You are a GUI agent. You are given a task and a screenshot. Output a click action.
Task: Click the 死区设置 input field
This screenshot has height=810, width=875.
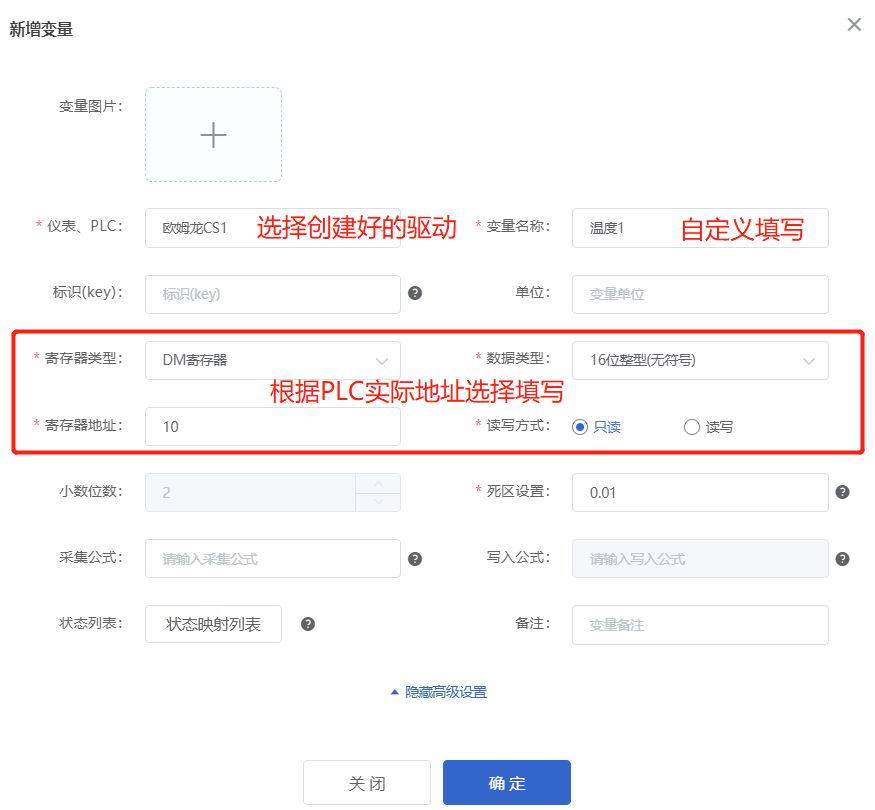(700, 493)
